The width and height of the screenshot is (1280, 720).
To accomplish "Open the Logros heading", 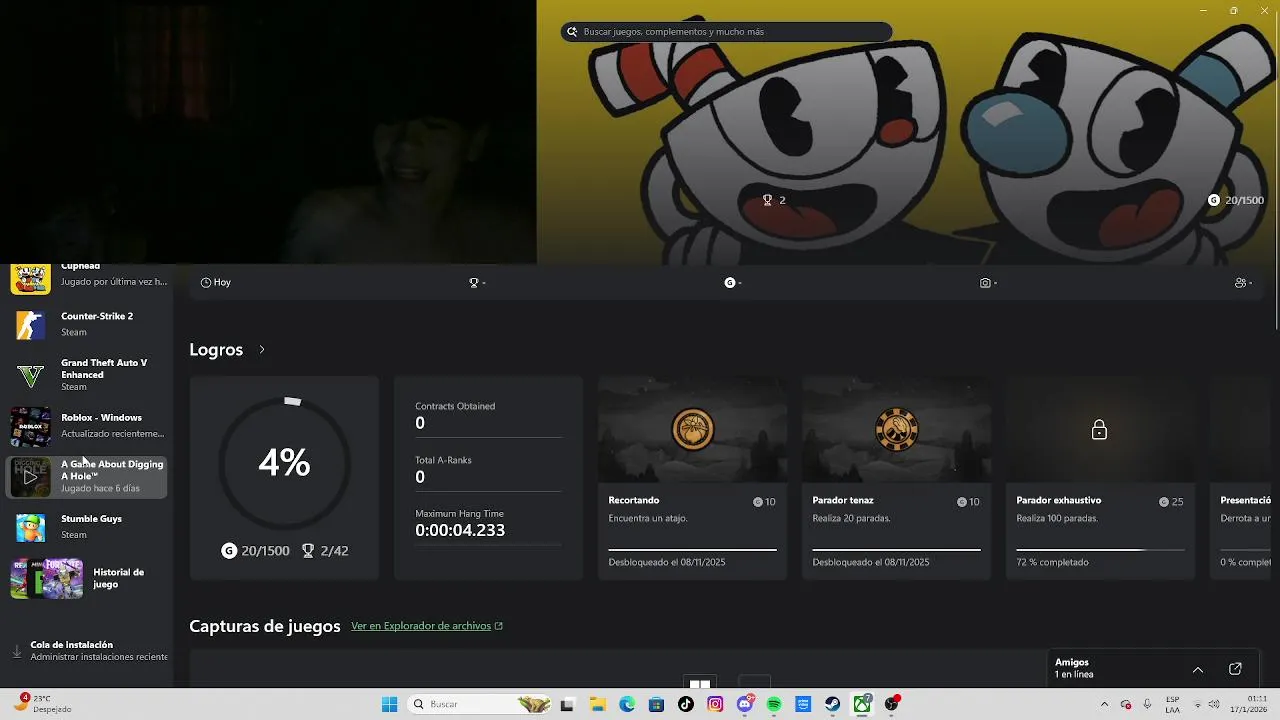I will (x=216, y=349).
